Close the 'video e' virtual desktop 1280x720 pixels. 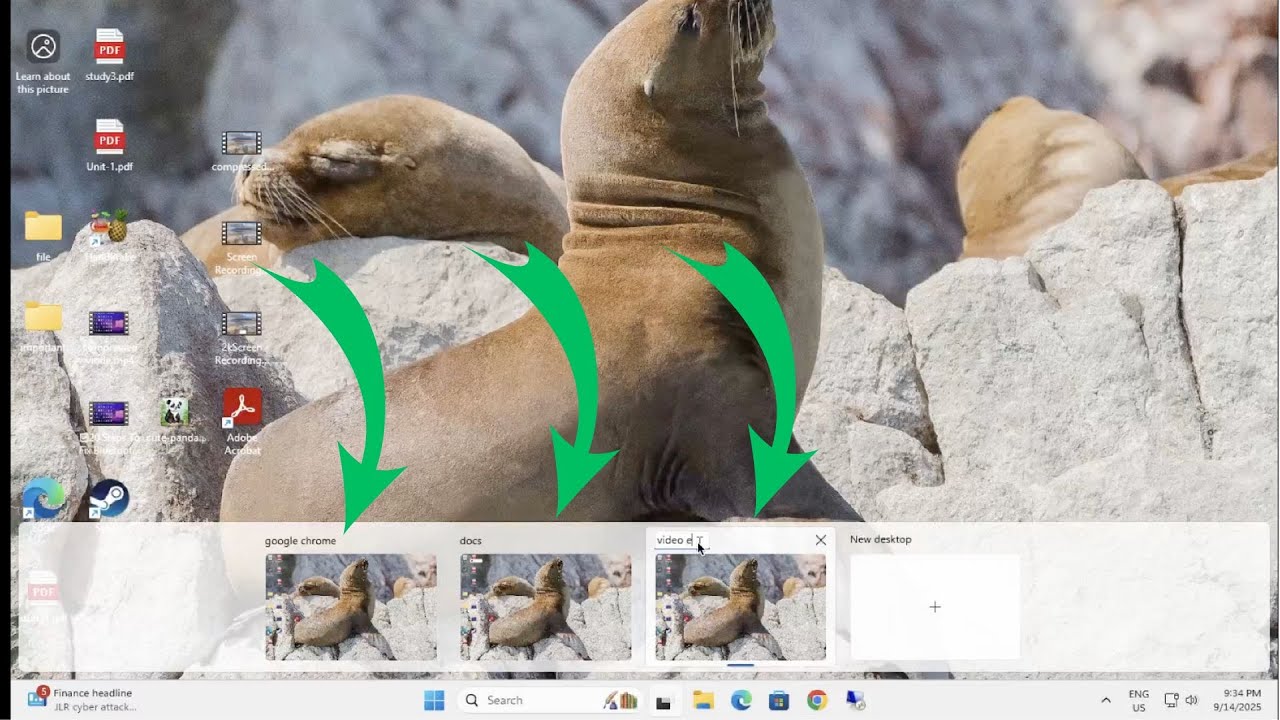pos(821,540)
